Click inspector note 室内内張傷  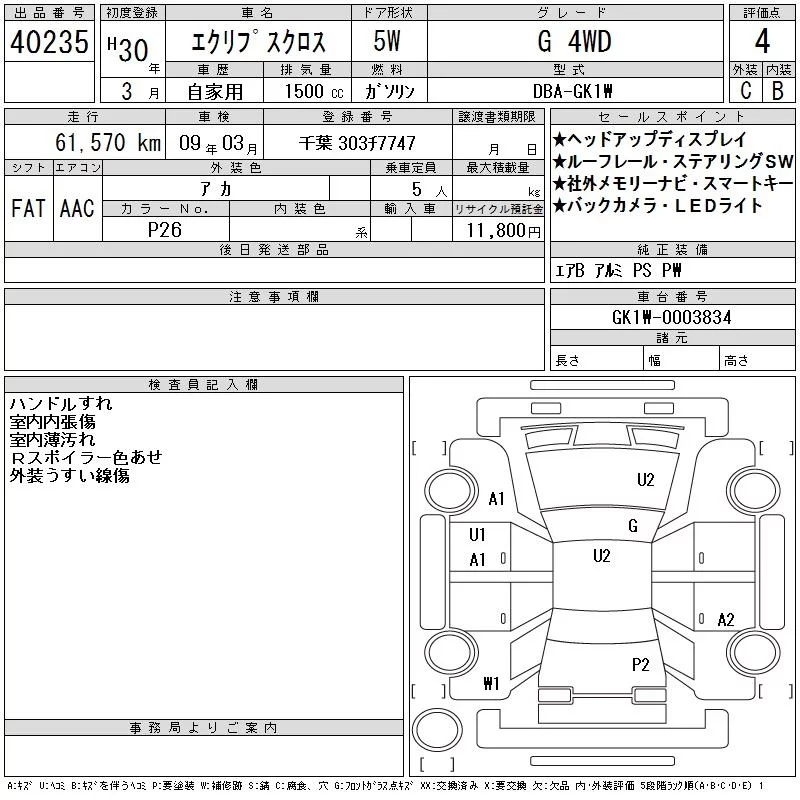53,421
